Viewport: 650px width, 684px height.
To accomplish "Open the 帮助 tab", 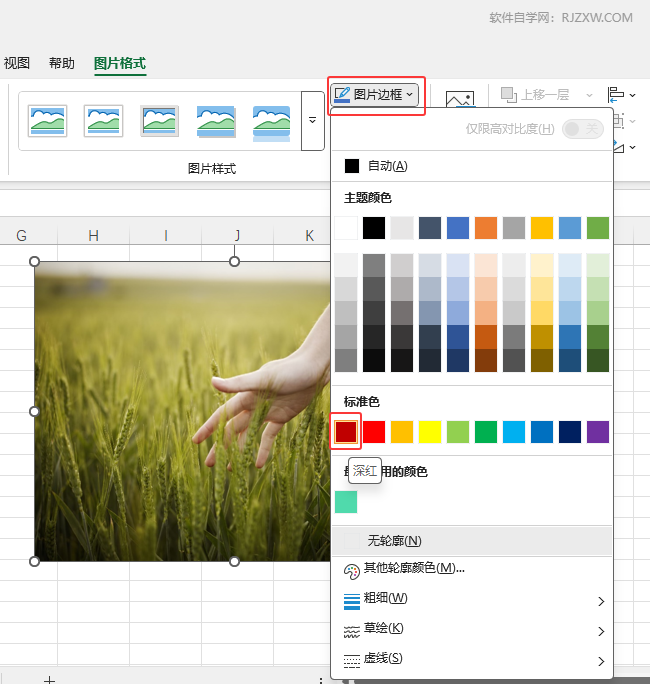I will (62, 63).
